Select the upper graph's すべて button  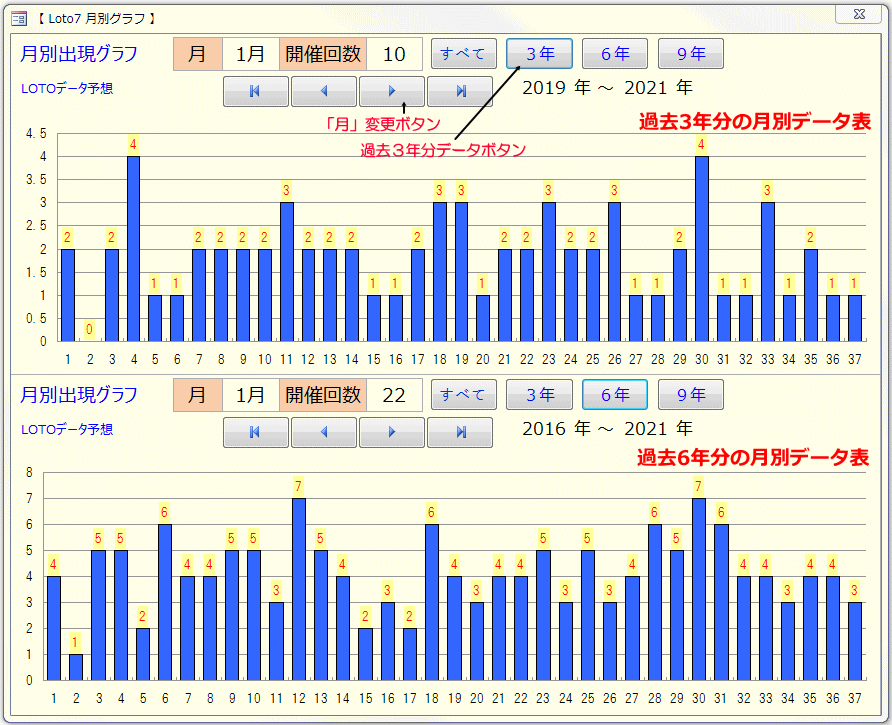click(464, 53)
